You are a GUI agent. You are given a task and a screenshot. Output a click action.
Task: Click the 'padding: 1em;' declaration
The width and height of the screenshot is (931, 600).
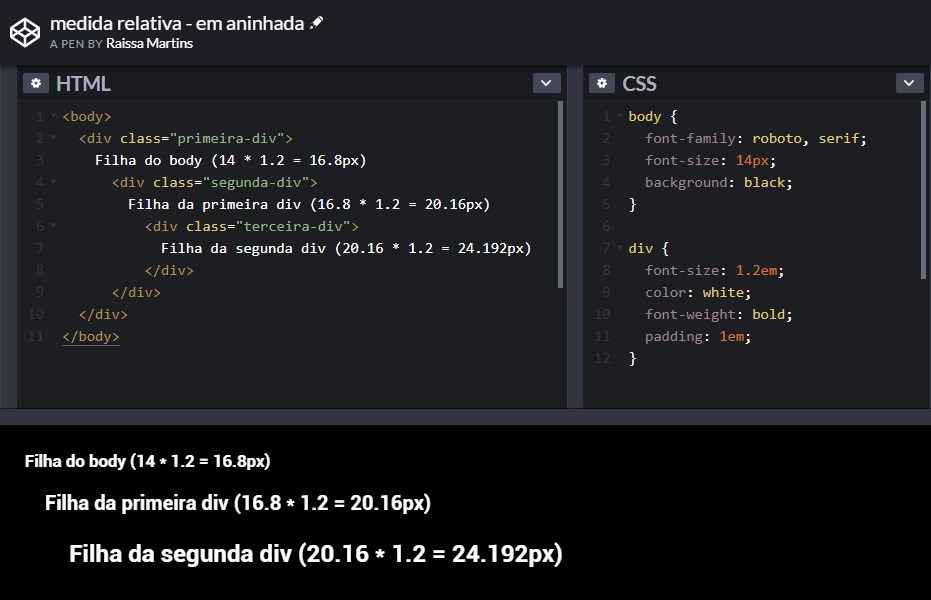point(698,336)
